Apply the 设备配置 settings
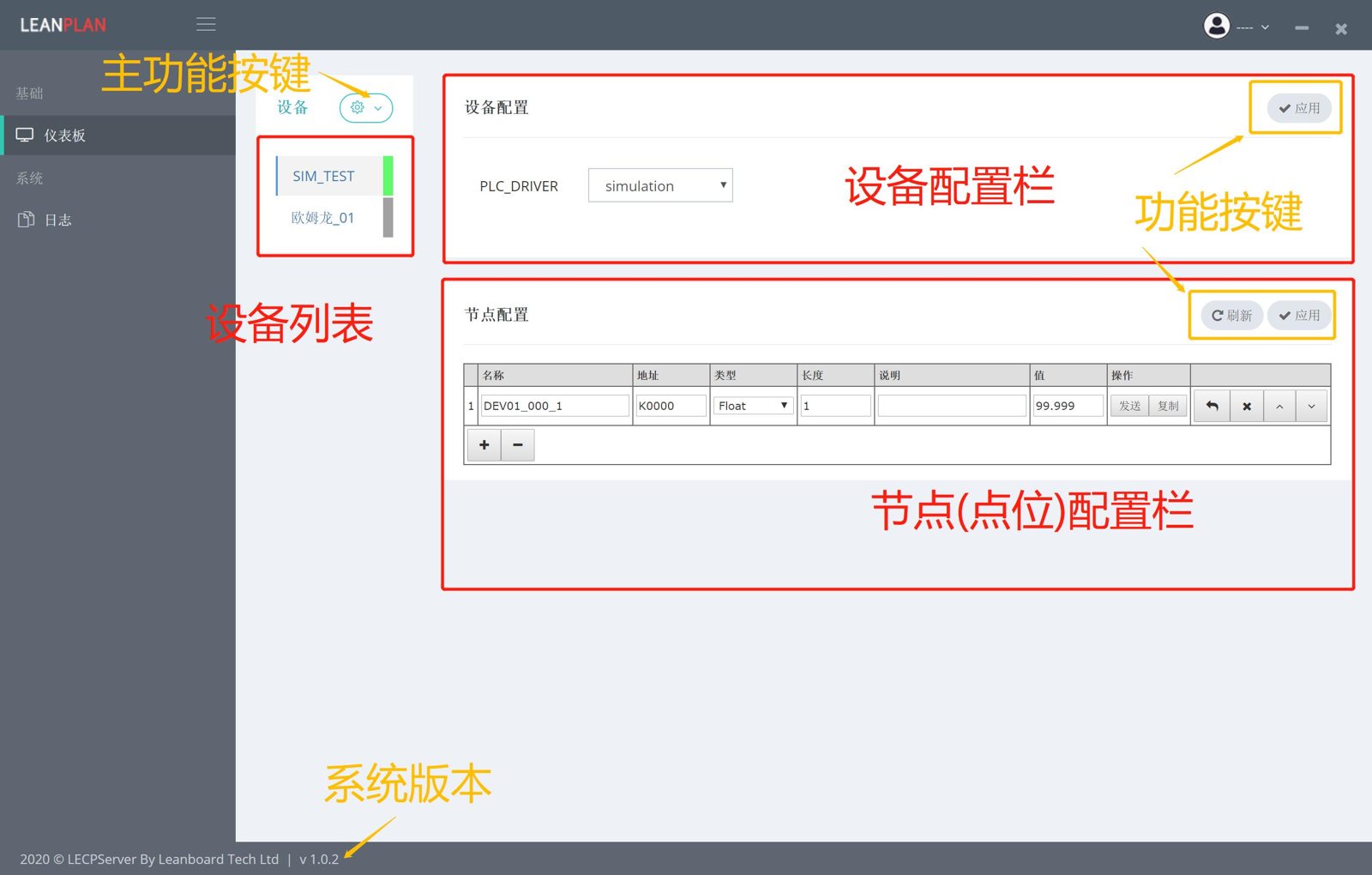This screenshot has width=1372, height=875. [1299, 108]
